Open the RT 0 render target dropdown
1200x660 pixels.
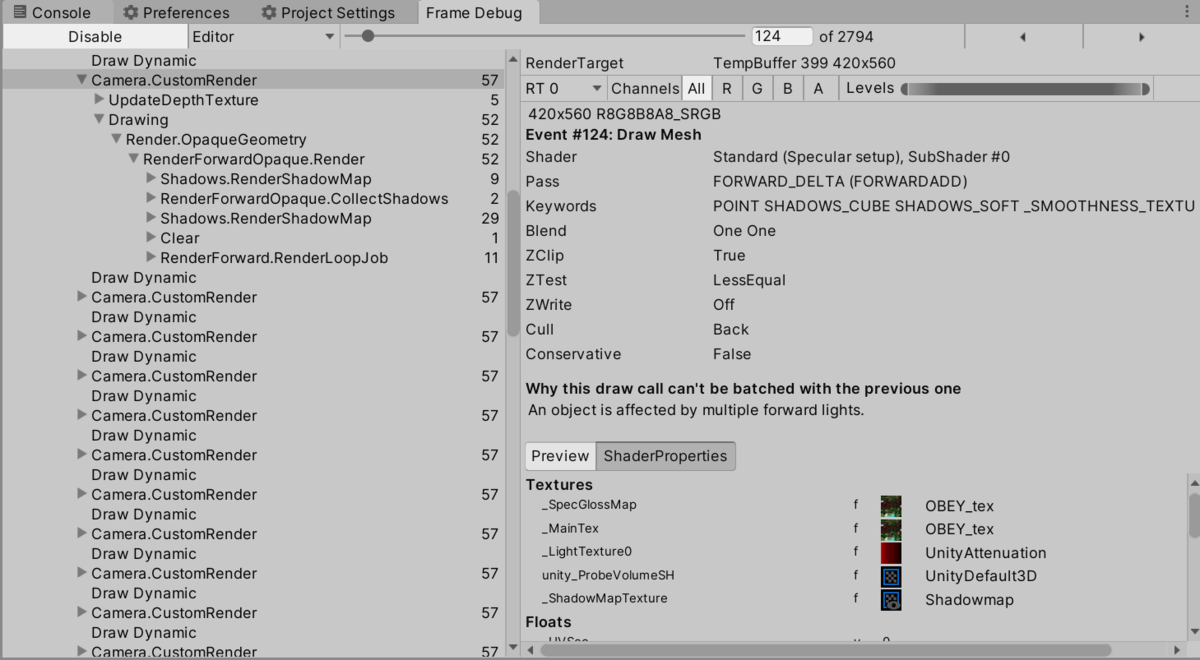564,88
